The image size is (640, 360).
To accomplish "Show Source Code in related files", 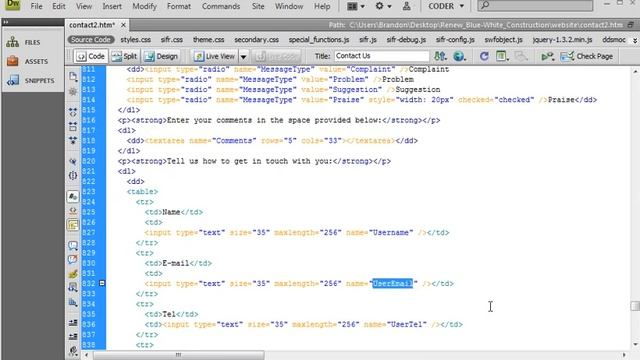I will coord(91,40).
